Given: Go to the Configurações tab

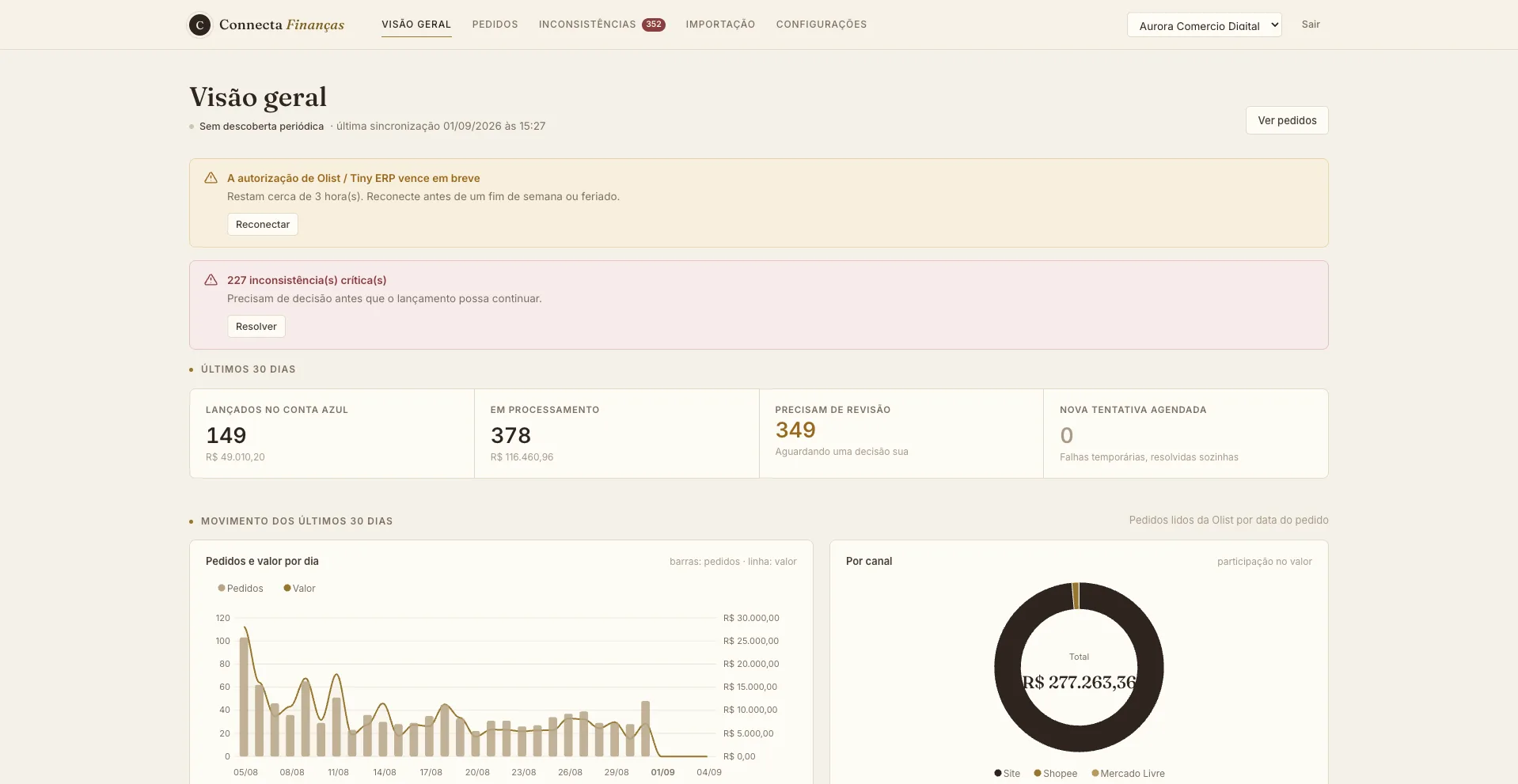Looking at the screenshot, I should [821, 25].
